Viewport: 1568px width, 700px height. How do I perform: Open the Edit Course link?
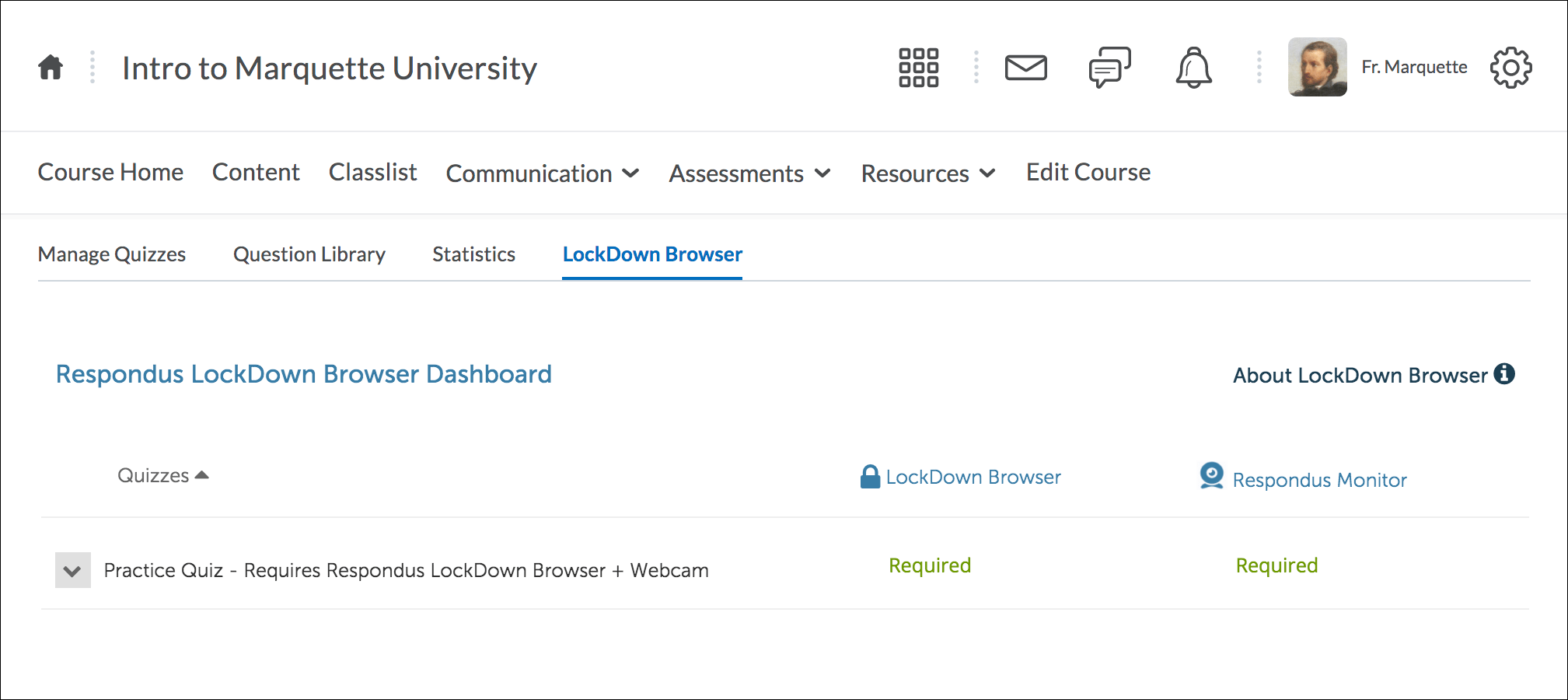point(1088,172)
